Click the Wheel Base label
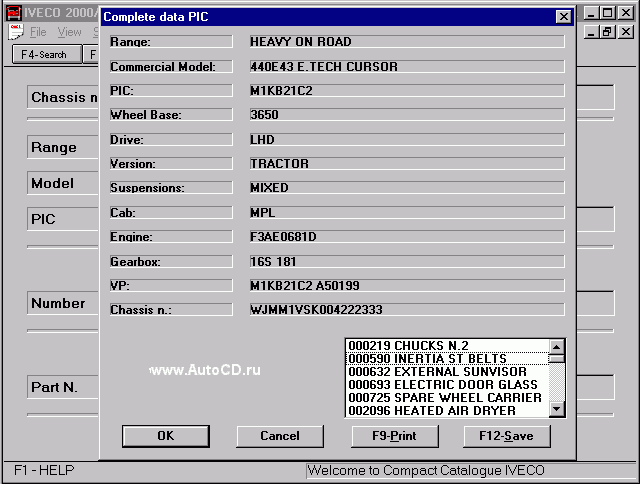The width and height of the screenshot is (640, 484). (171, 115)
